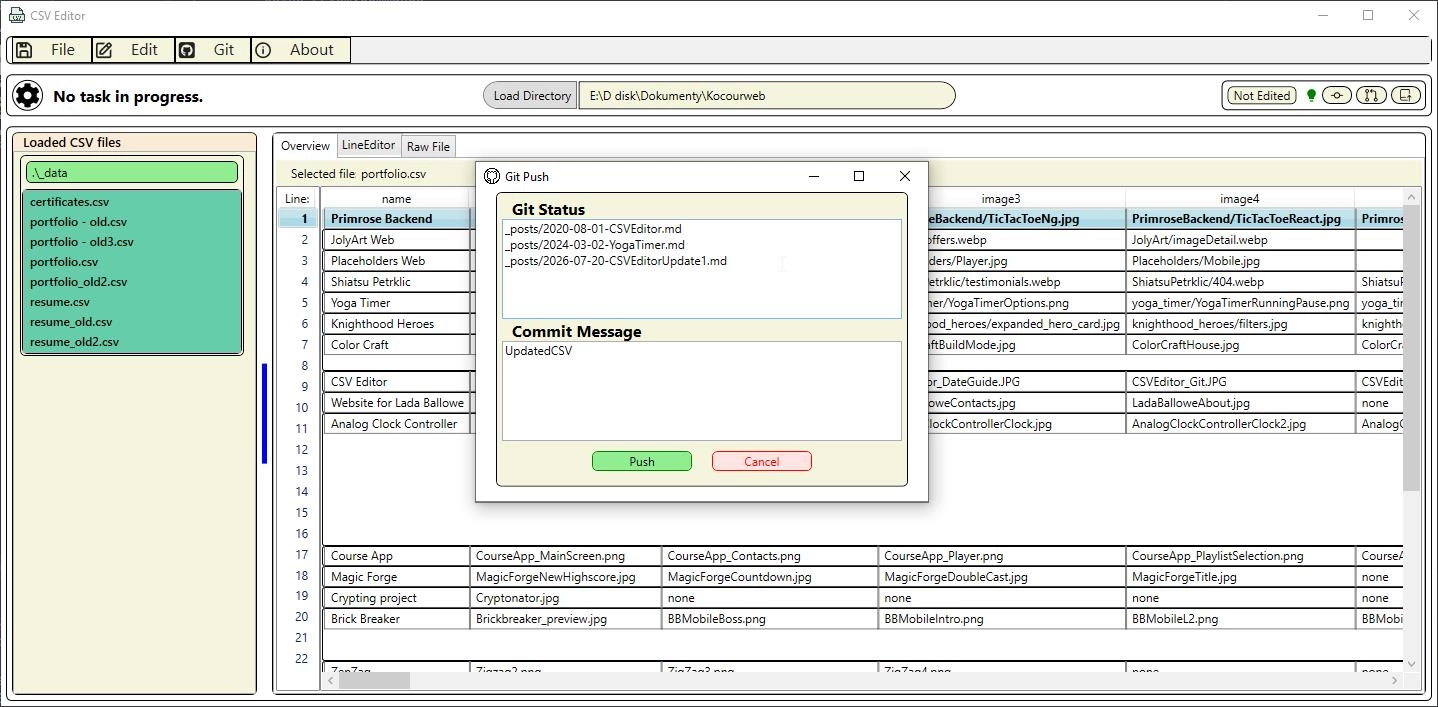Click the .\_data folder entry
1438x707 pixels.
[x=132, y=173]
